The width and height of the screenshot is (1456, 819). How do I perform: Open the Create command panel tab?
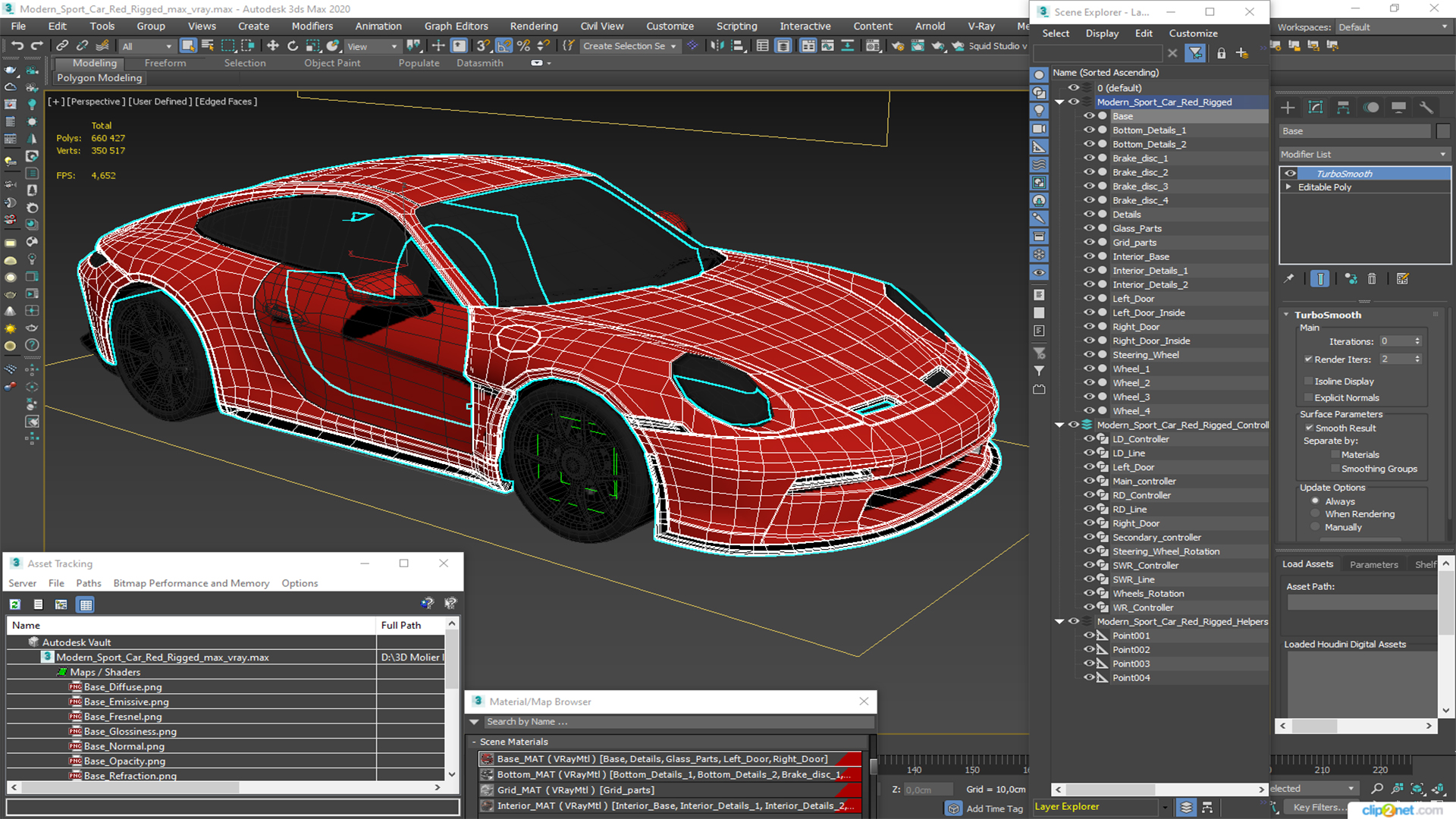pos(1288,108)
